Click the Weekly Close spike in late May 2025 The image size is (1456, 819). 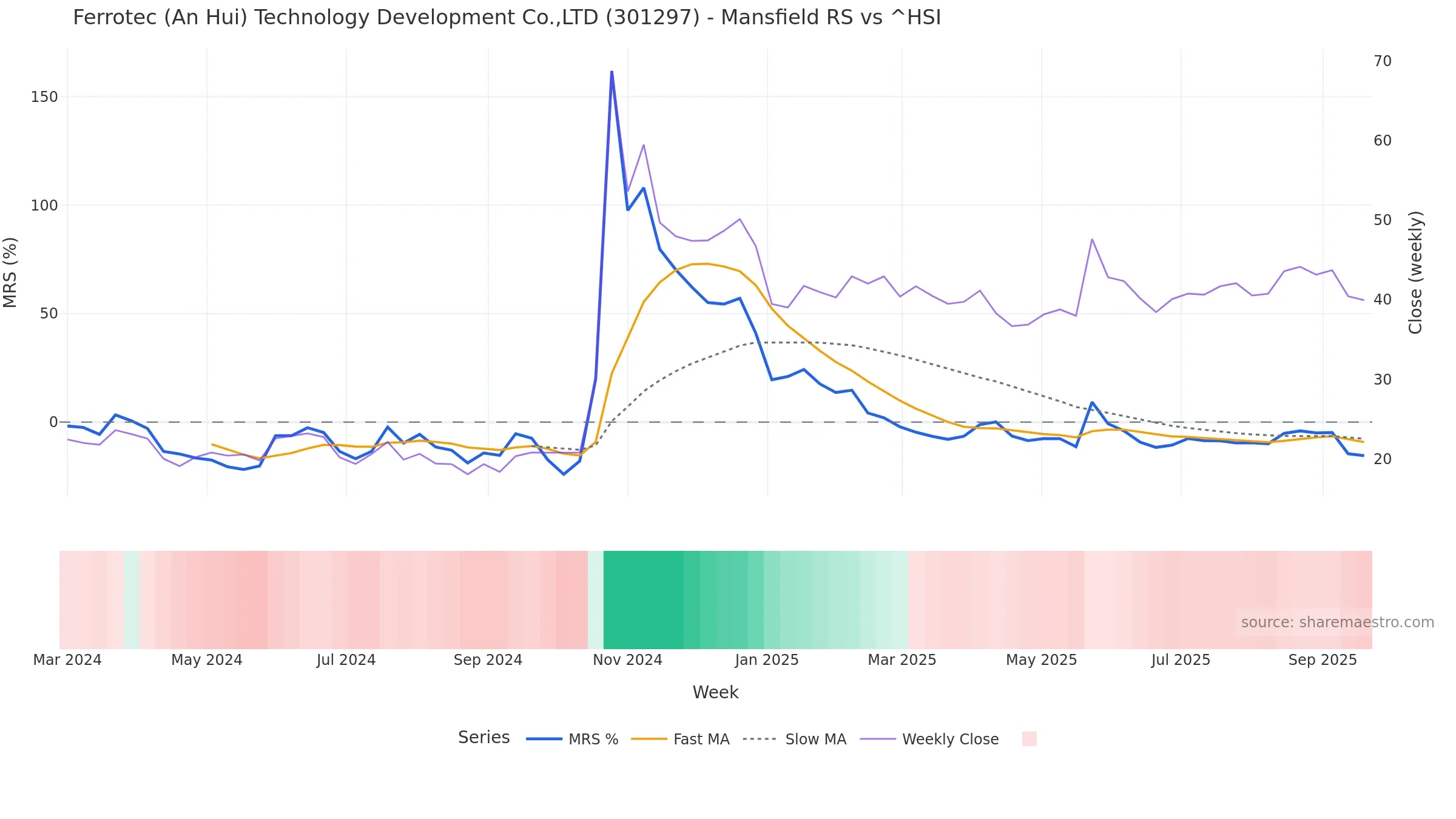tap(1092, 239)
